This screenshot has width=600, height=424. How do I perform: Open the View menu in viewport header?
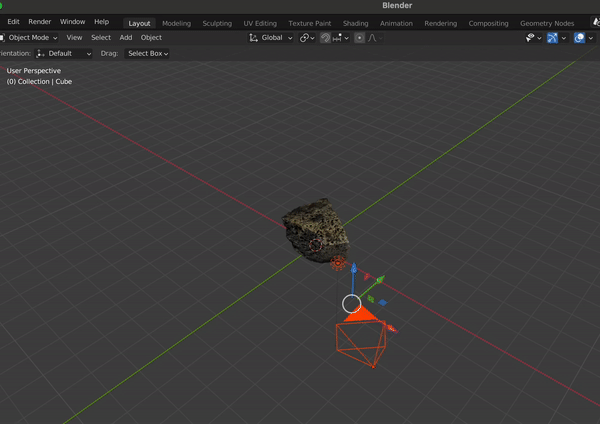click(x=74, y=38)
